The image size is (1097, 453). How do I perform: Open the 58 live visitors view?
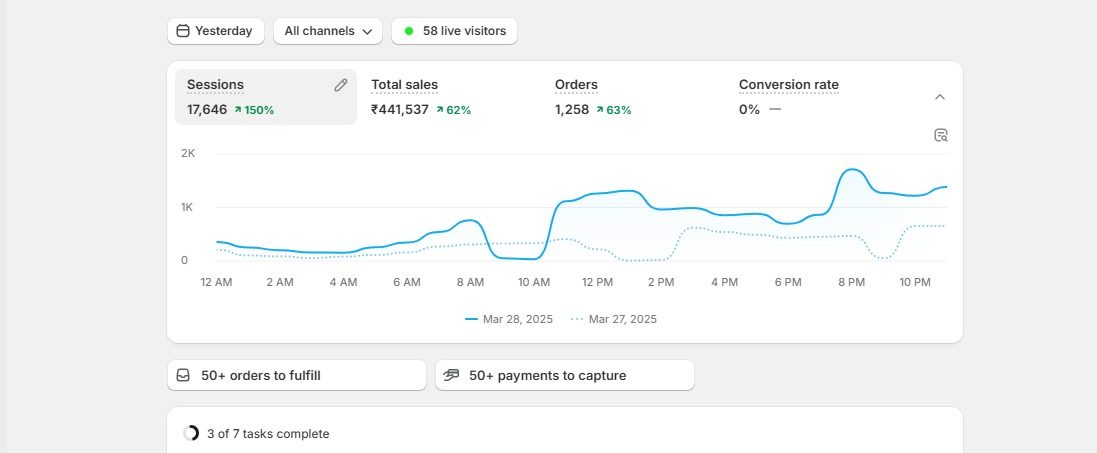(x=454, y=31)
